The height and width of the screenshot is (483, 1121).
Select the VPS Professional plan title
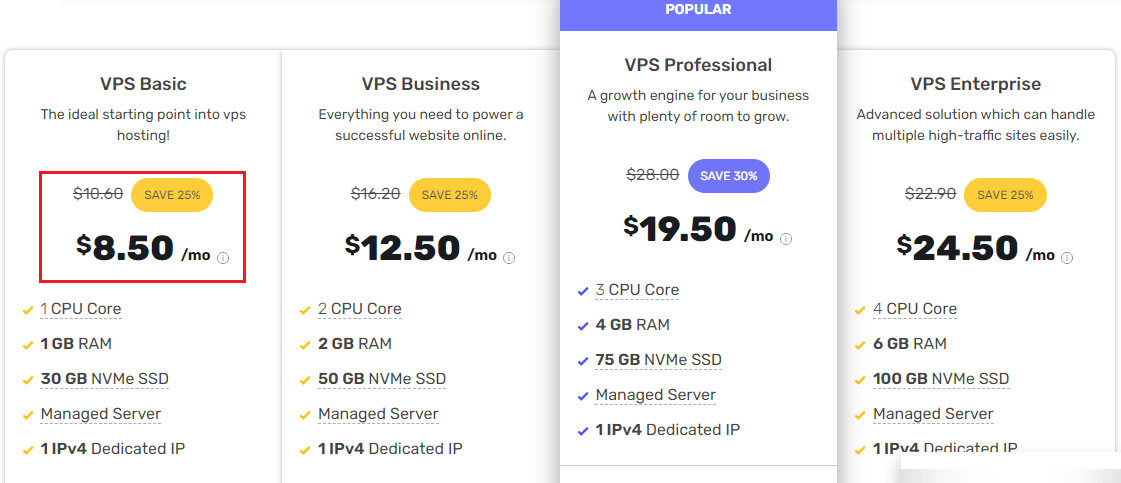click(698, 65)
